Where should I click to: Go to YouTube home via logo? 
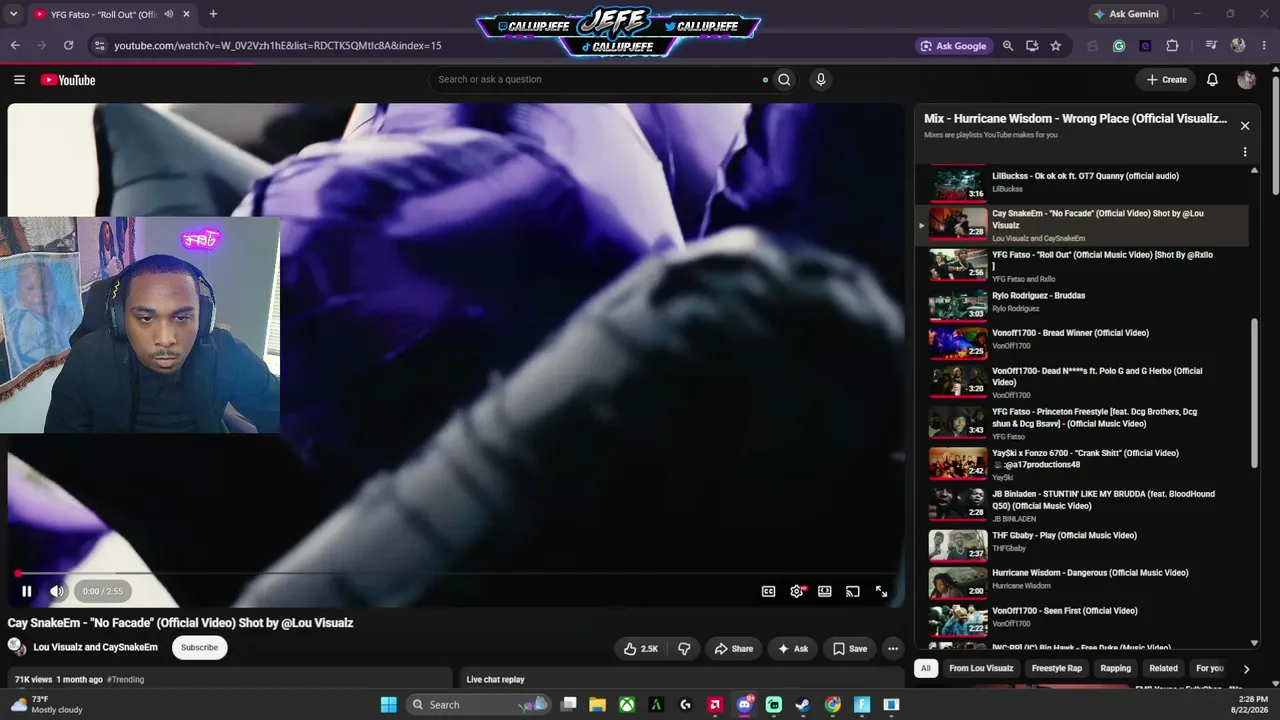(68, 80)
